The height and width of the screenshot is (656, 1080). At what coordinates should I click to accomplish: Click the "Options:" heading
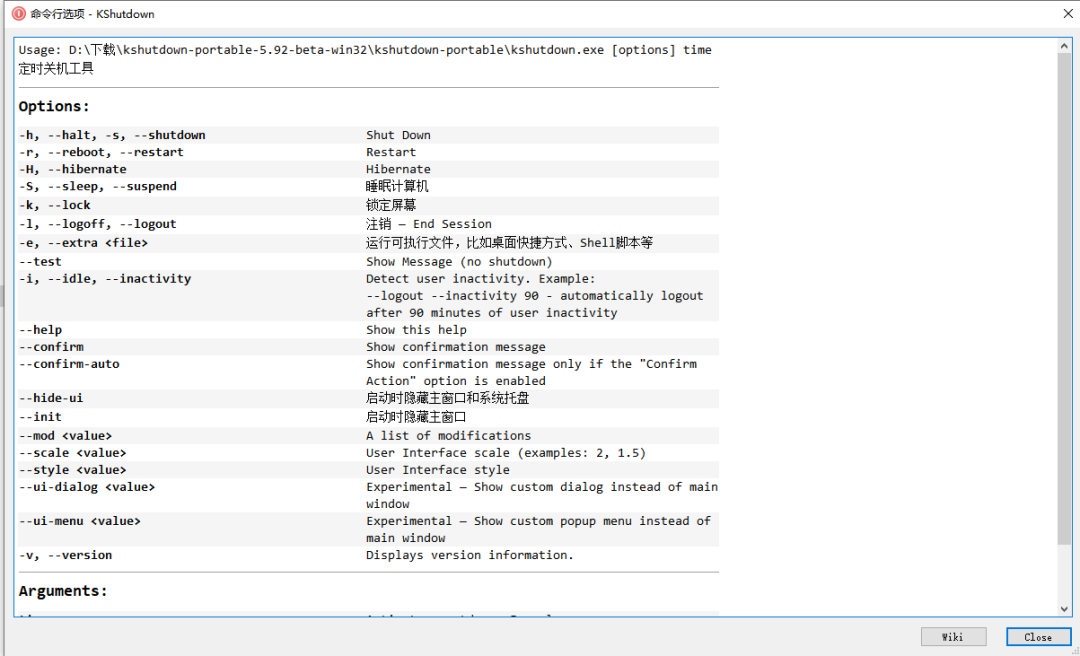coord(54,107)
